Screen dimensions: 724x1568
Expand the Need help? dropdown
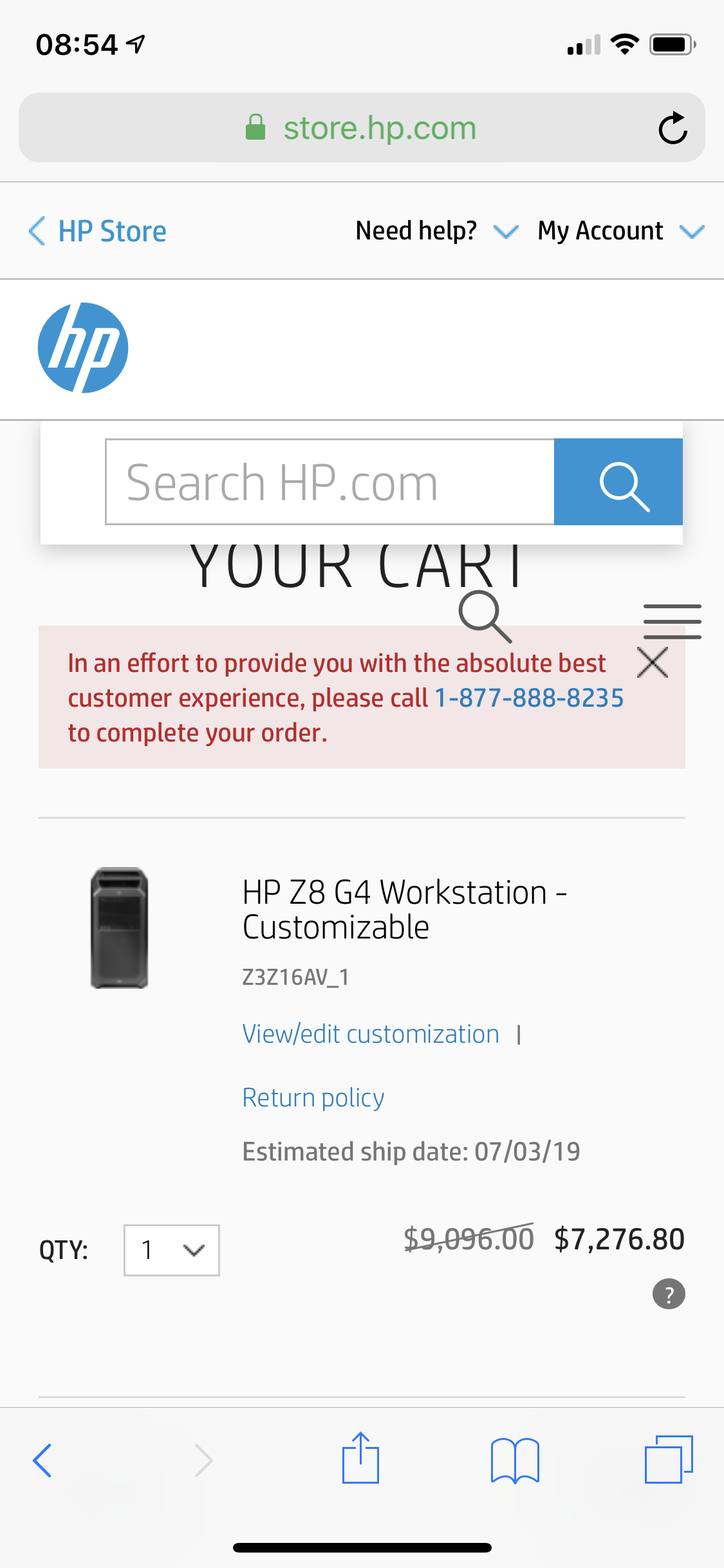(x=437, y=230)
